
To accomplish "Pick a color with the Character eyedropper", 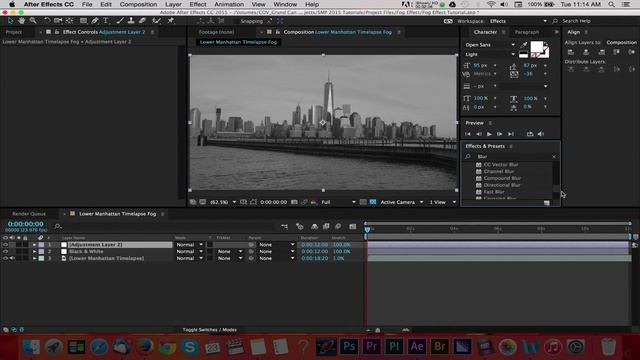I will point(524,44).
